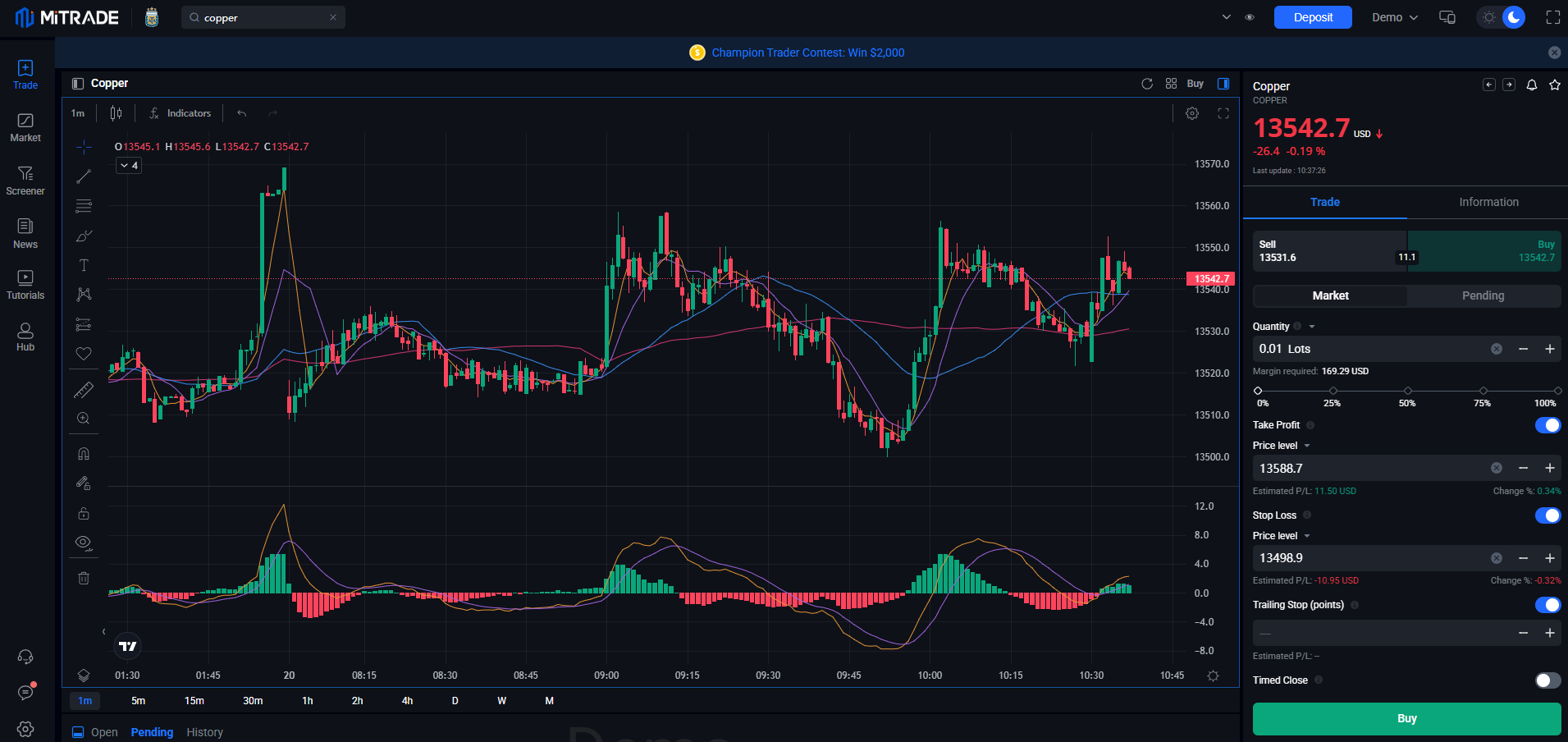Open chart settings gear icon
The width and height of the screenshot is (1568, 742).
click(1192, 113)
